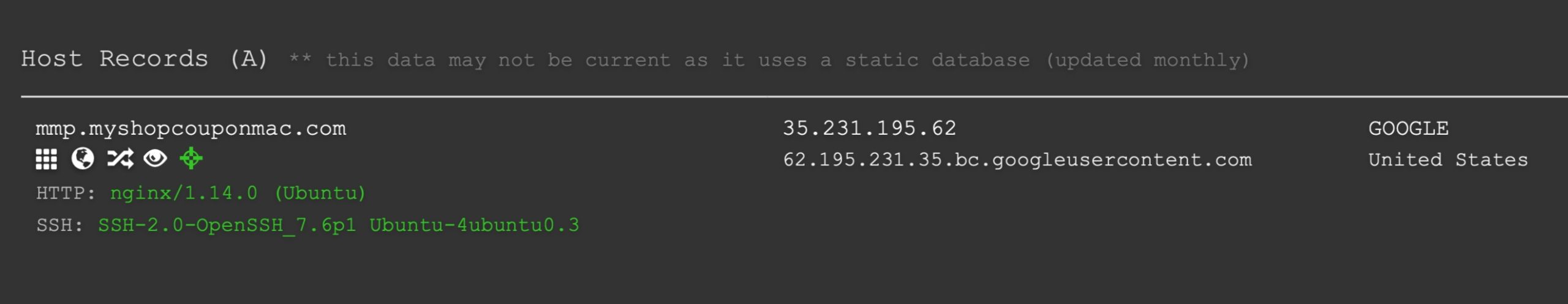Click the (updated monthly) text

1147,60
